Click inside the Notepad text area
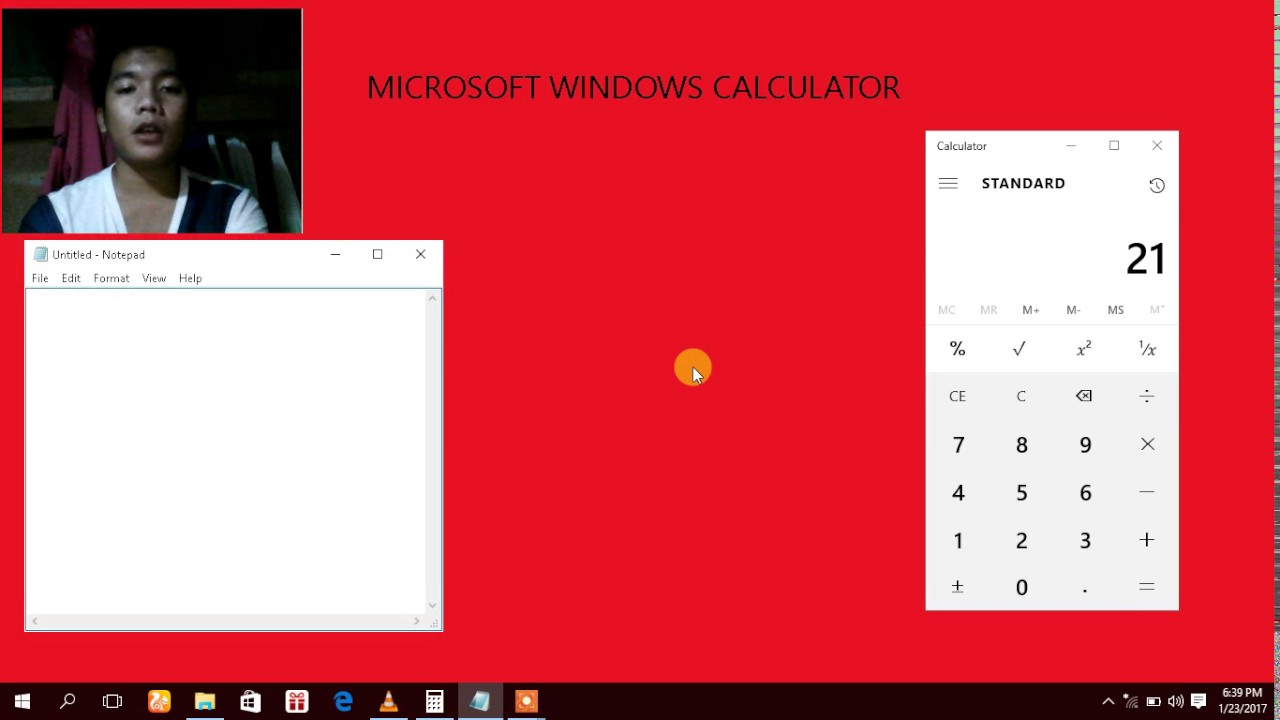The width and height of the screenshot is (1280, 720). [x=226, y=452]
